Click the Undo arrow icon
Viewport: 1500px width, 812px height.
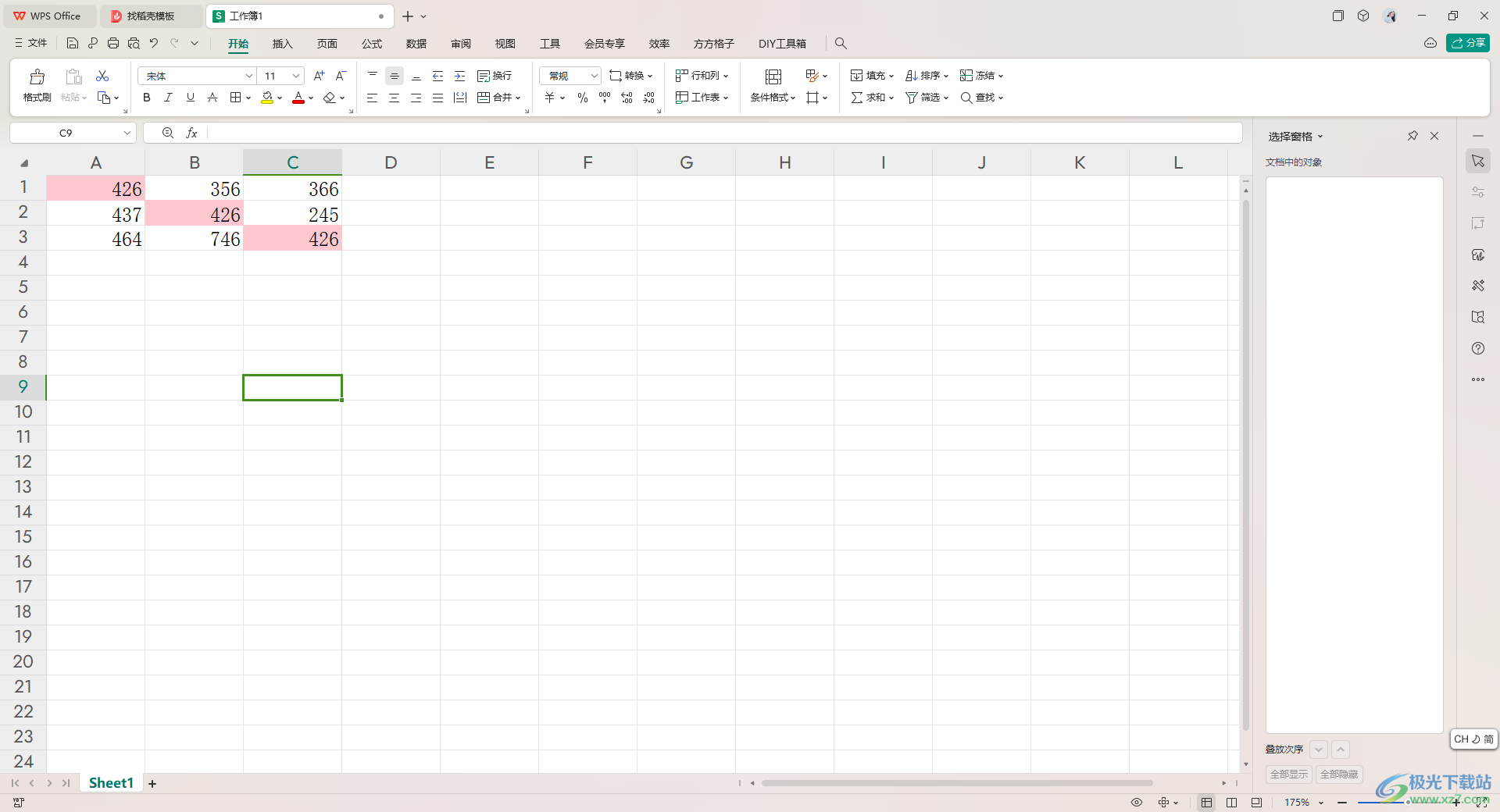[x=154, y=43]
